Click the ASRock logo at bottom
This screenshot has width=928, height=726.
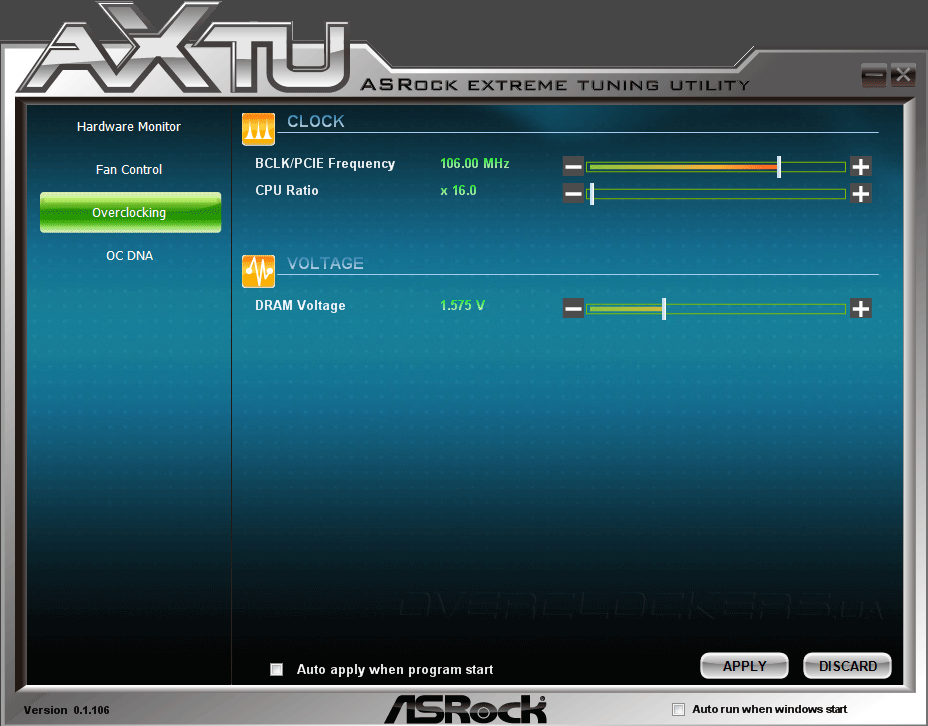tap(466, 709)
